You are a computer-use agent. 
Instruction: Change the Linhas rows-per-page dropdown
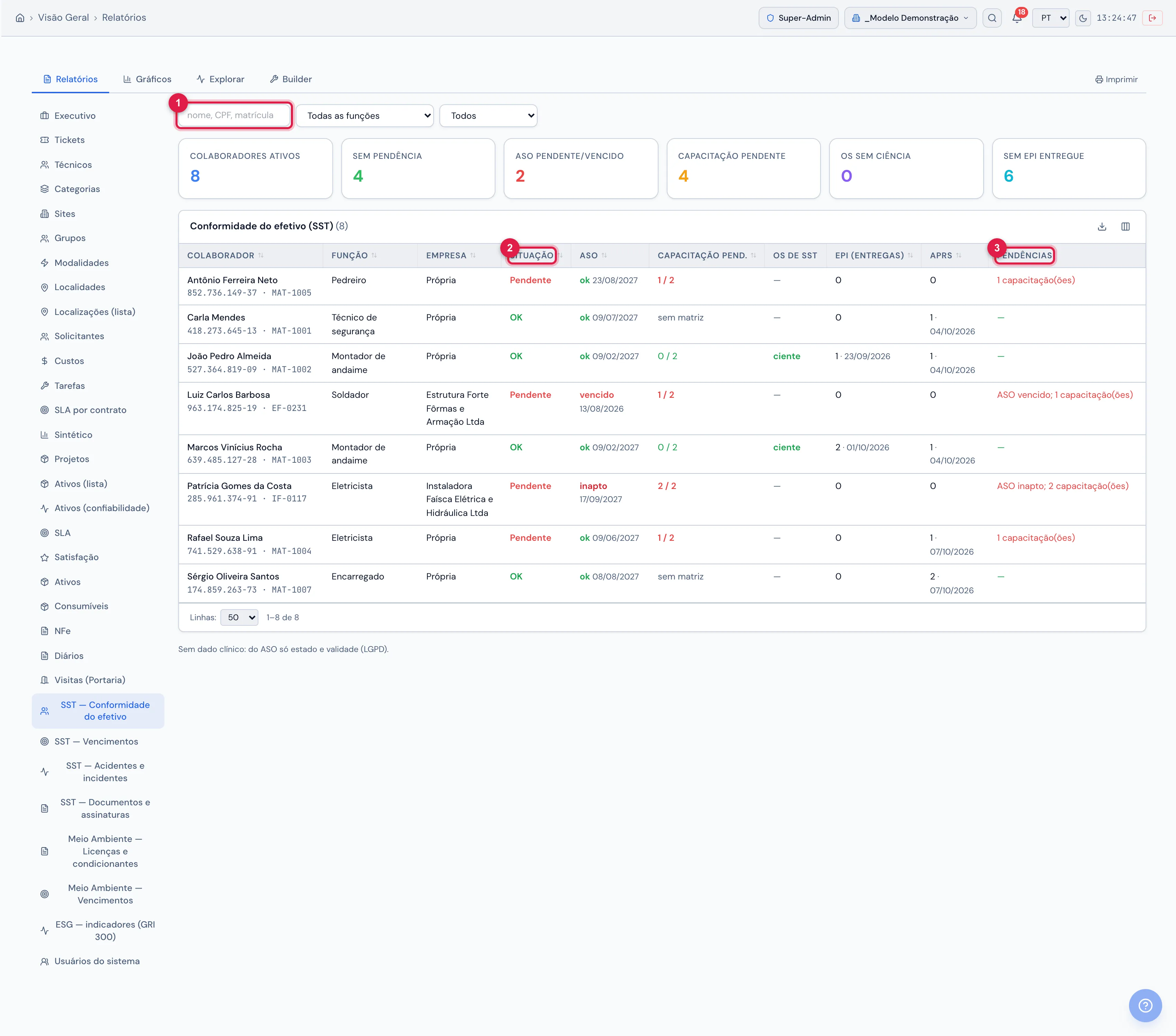coord(239,617)
